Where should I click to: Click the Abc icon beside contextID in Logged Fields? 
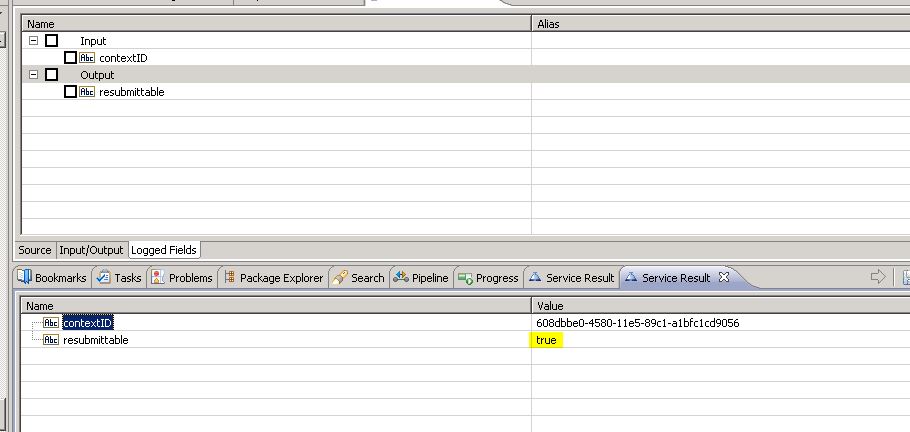coord(87,57)
